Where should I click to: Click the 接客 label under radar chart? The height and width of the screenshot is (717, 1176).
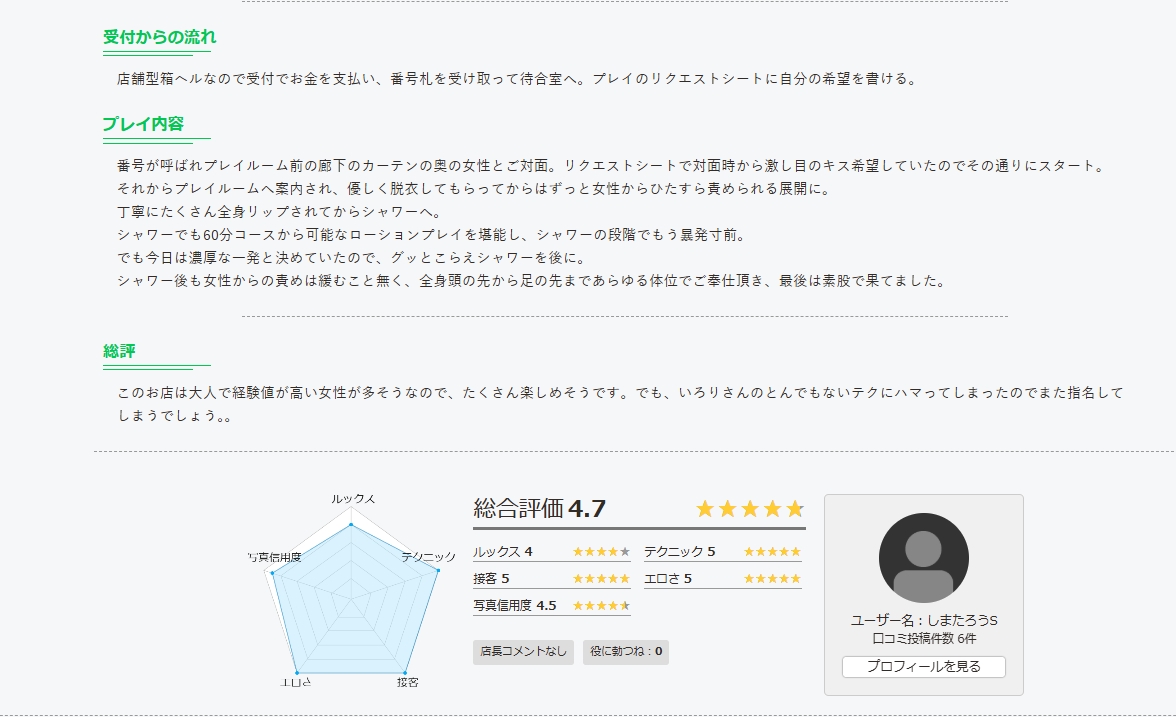click(407, 682)
